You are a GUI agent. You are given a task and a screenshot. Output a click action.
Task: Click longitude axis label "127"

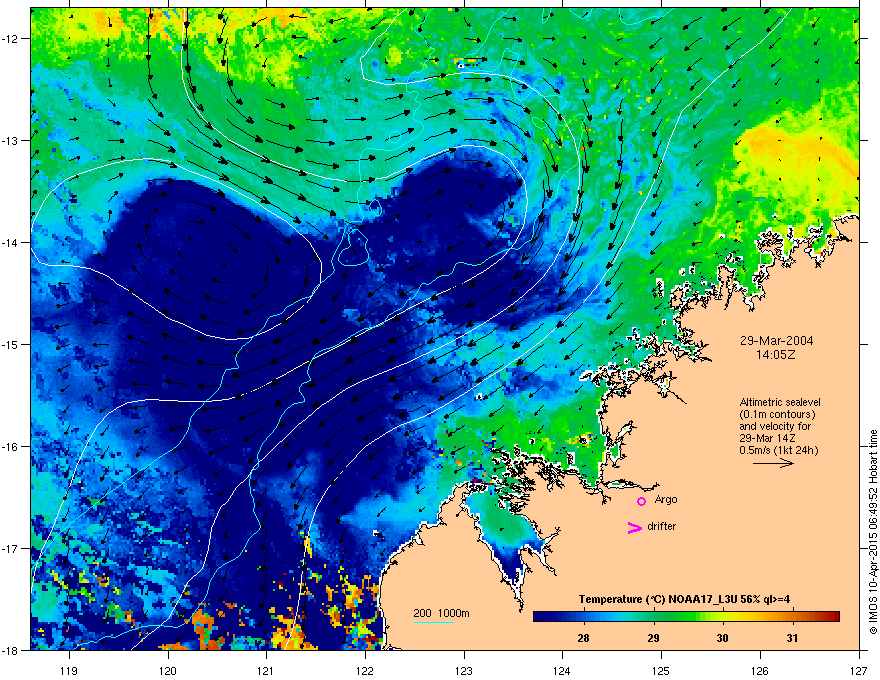point(859,670)
